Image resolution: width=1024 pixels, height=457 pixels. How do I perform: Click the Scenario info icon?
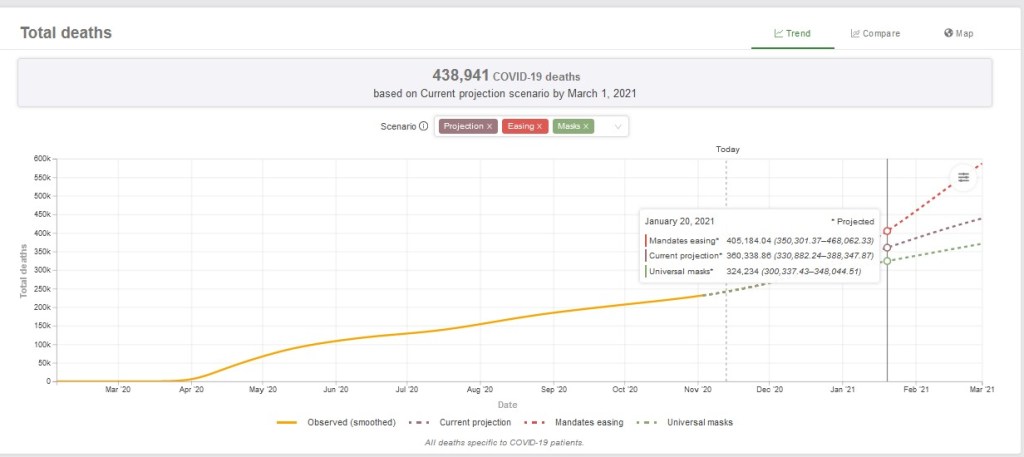point(423,127)
